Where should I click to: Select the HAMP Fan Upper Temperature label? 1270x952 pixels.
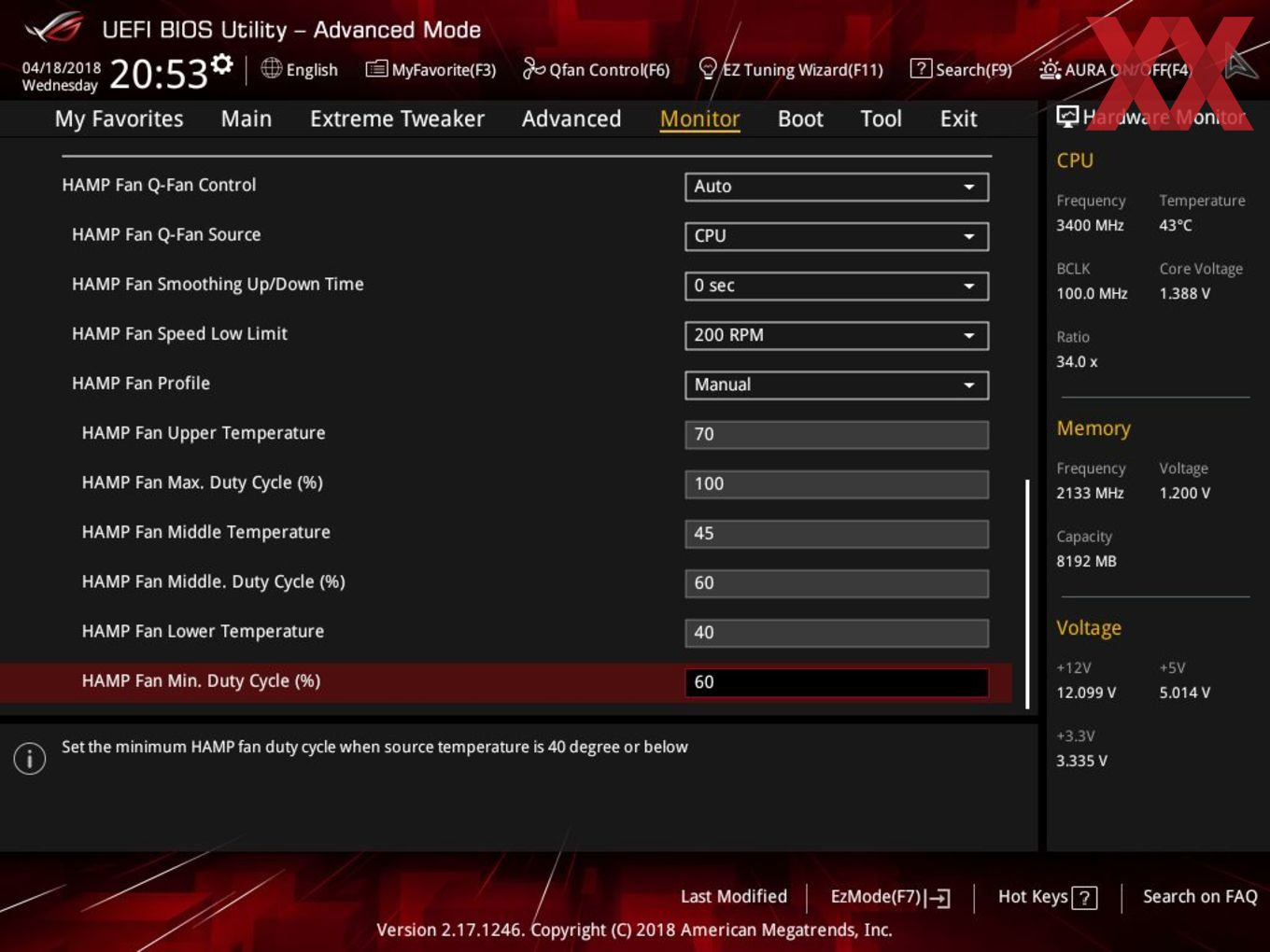[x=204, y=433]
